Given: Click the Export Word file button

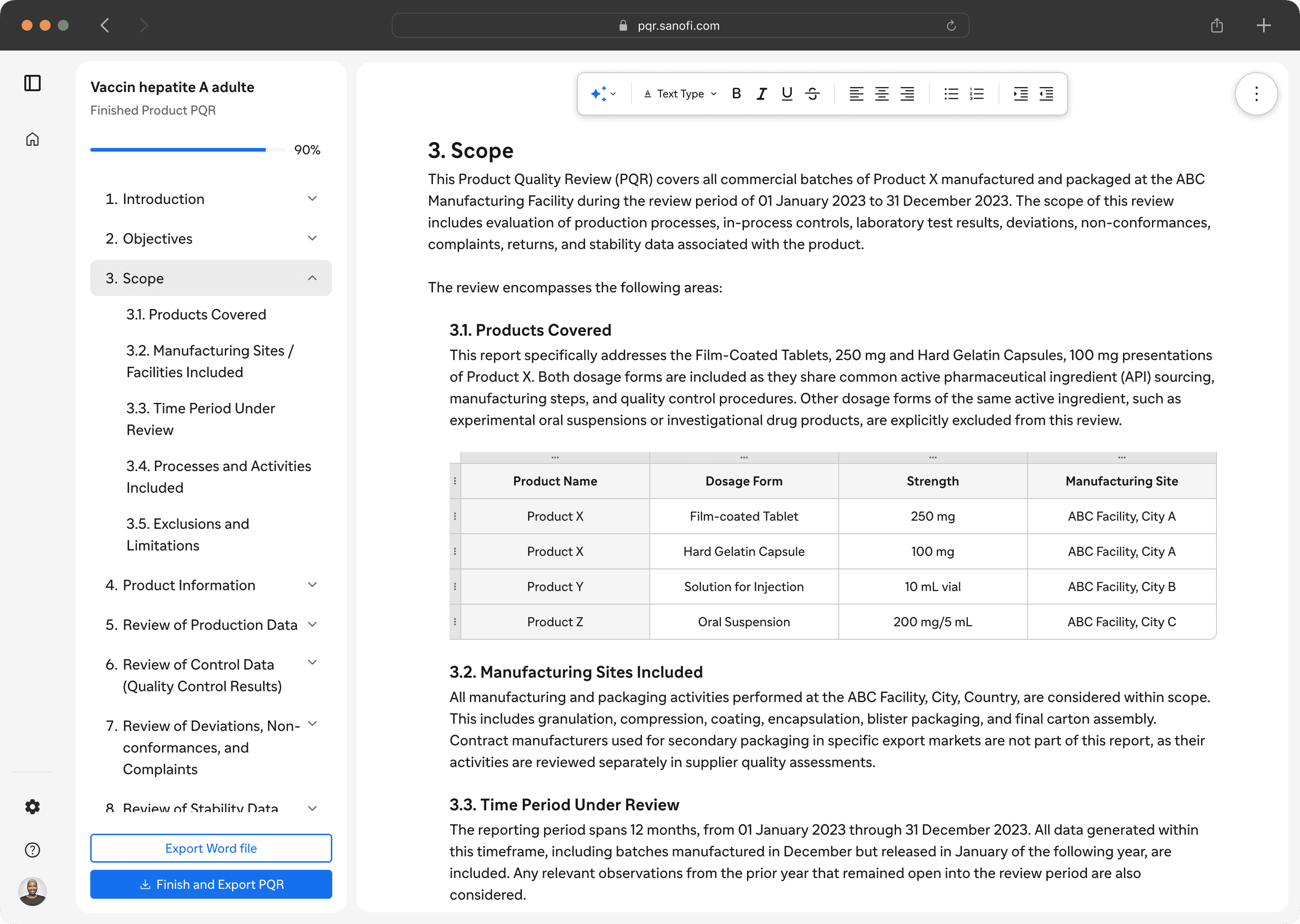Looking at the screenshot, I should point(211,848).
